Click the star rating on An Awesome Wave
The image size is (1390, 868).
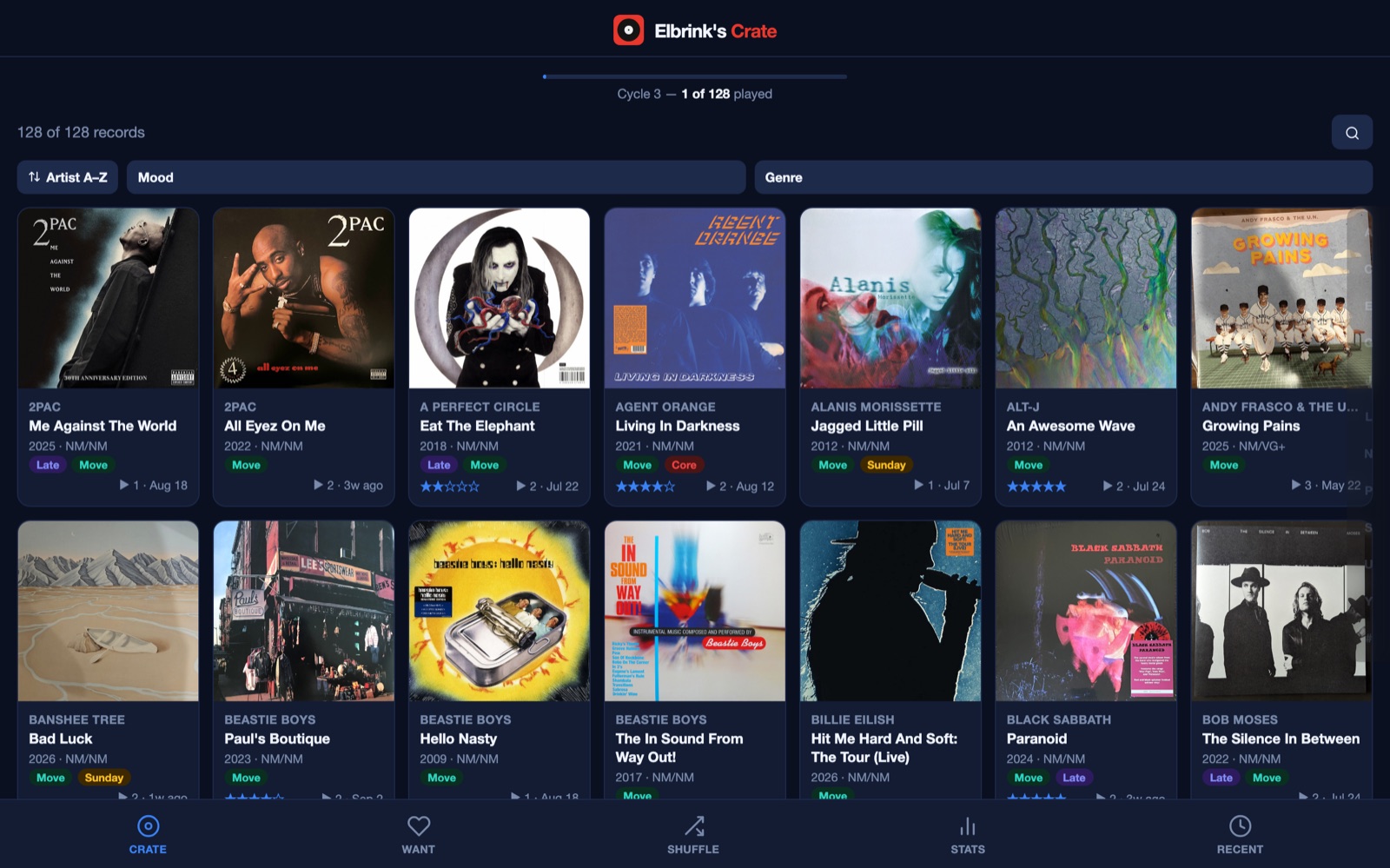tap(1036, 487)
